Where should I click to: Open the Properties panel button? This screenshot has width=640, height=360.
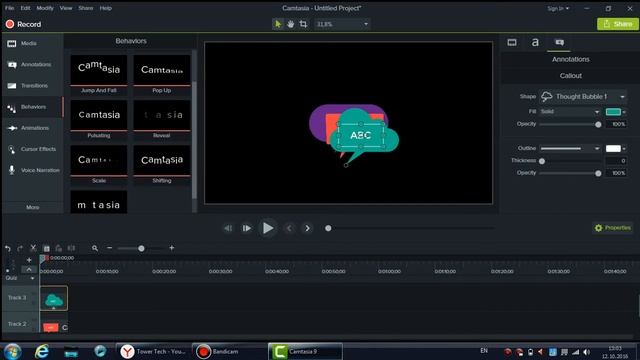pyautogui.click(x=613, y=228)
